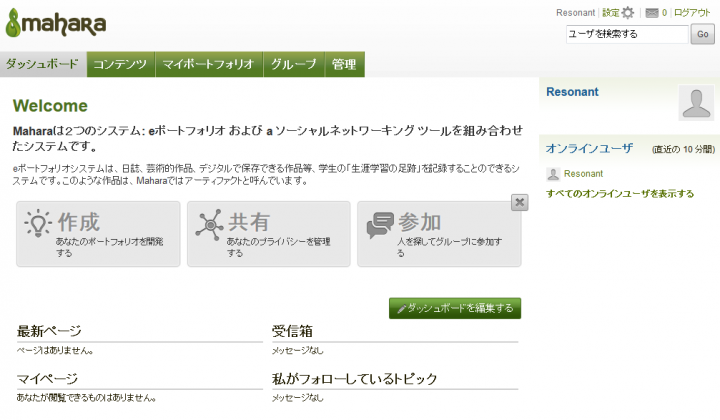Click the lightbulb icon in 作成 box
The height and width of the screenshot is (420, 720).
[x=38, y=223]
